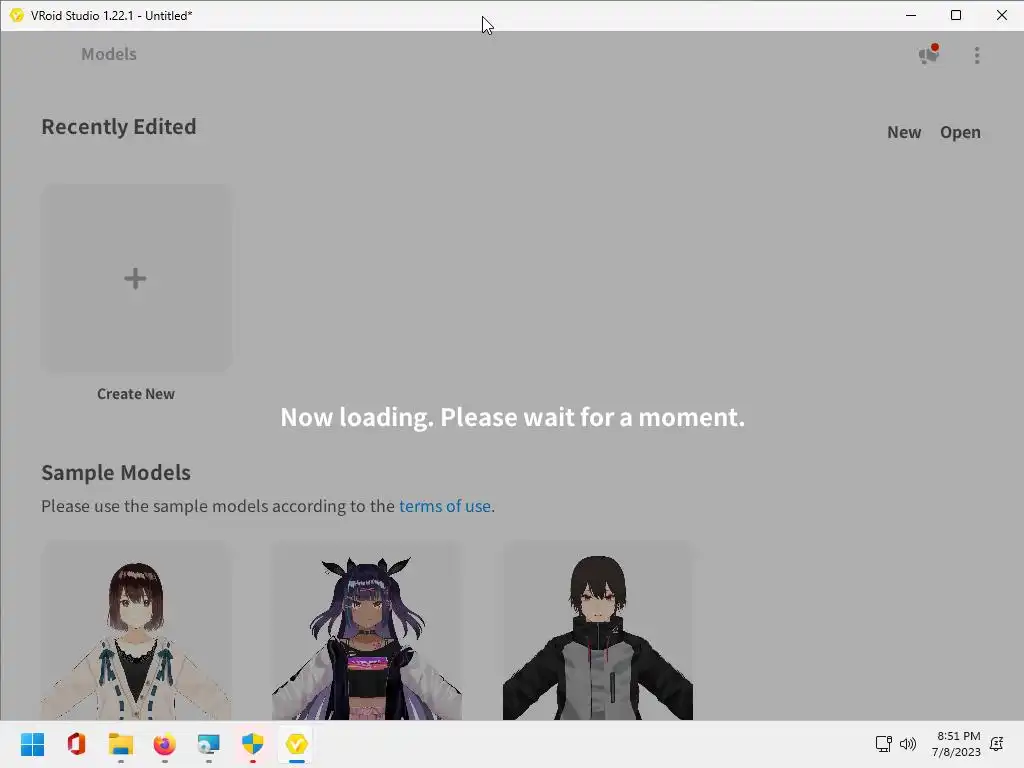This screenshot has width=1024, height=768.
Task: Click the plus icon Create New tile
Action: click(x=136, y=278)
